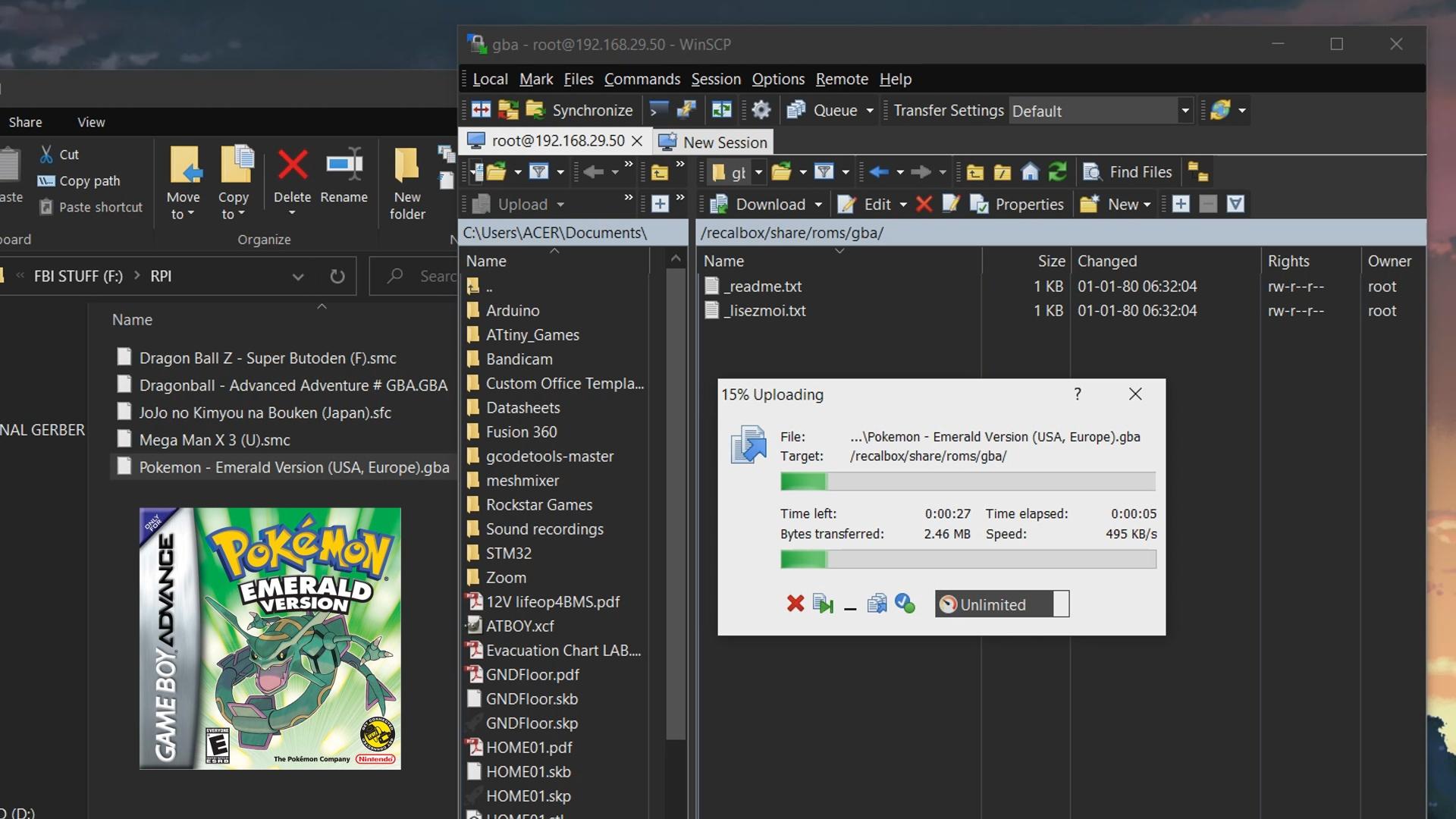Click the Queue button
This screenshot has height=819, width=1456.
[x=822, y=110]
